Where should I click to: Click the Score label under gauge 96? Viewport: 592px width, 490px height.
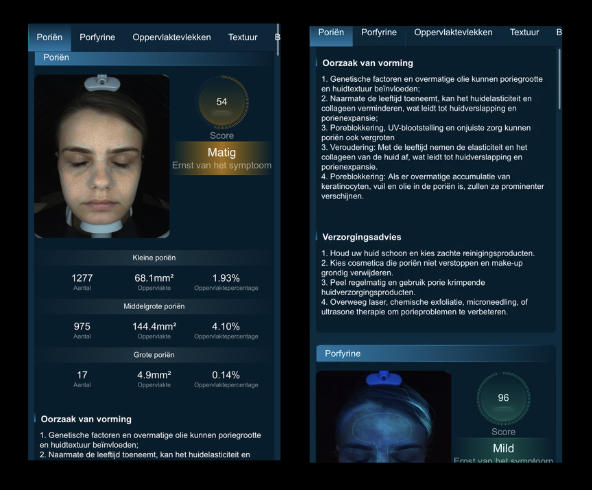[x=503, y=432]
